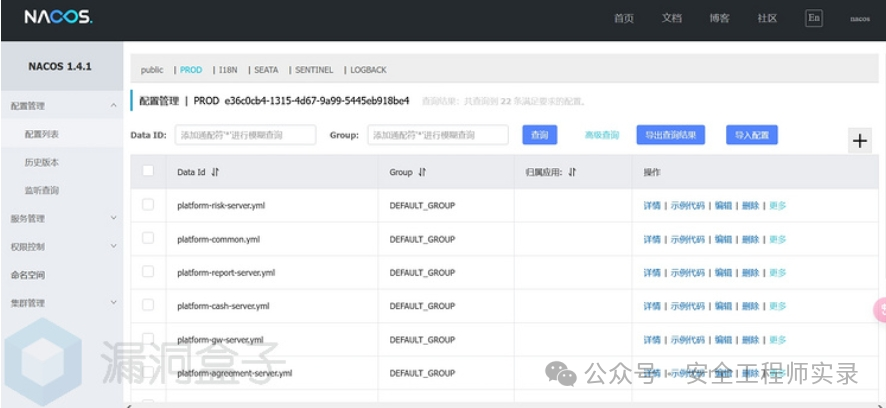The height and width of the screenshot is (408, 886).
Task: Open 首页 in the top navigation
Action: (623, 18)
